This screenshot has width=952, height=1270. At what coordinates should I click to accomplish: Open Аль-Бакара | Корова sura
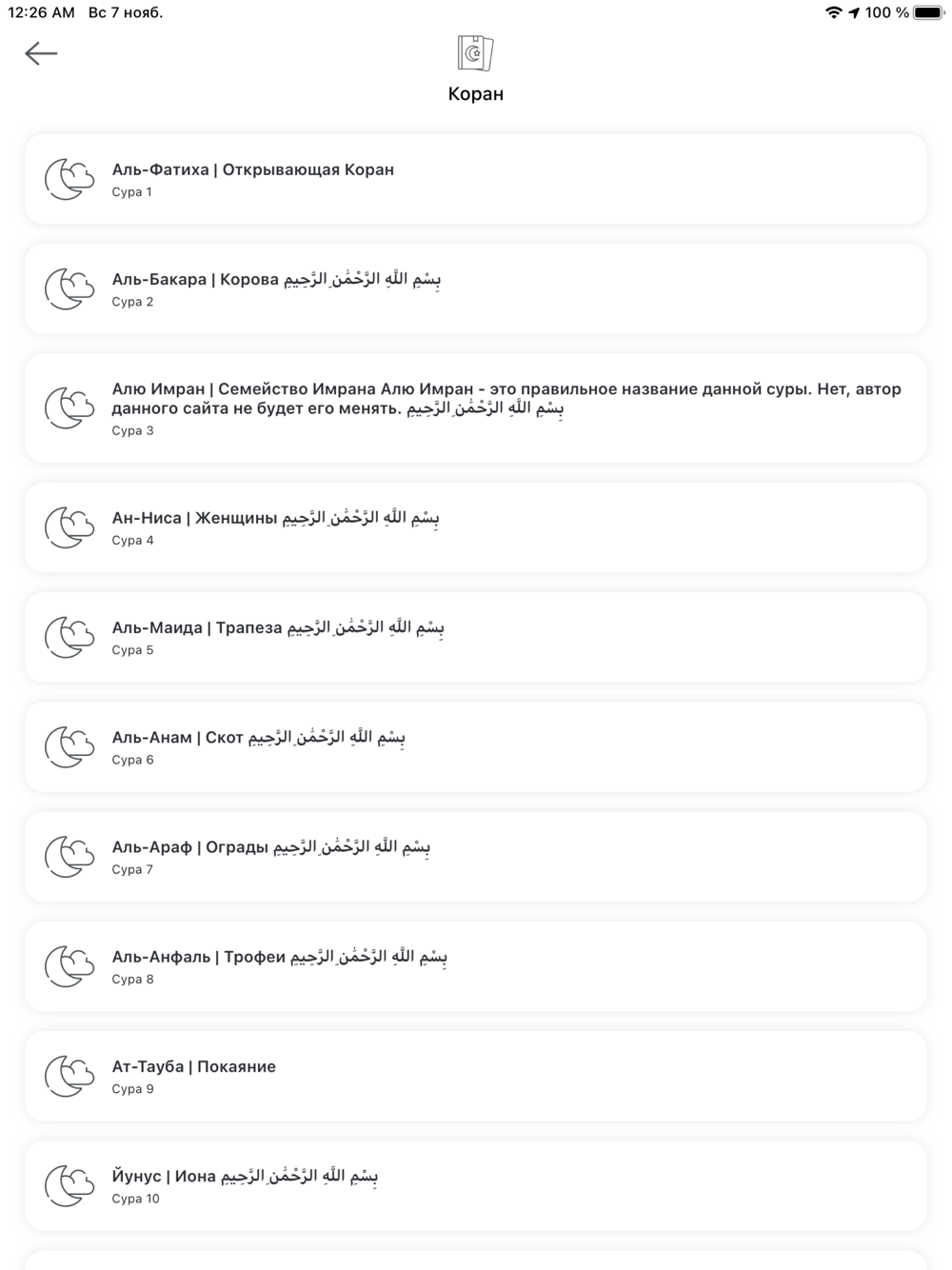476,288
